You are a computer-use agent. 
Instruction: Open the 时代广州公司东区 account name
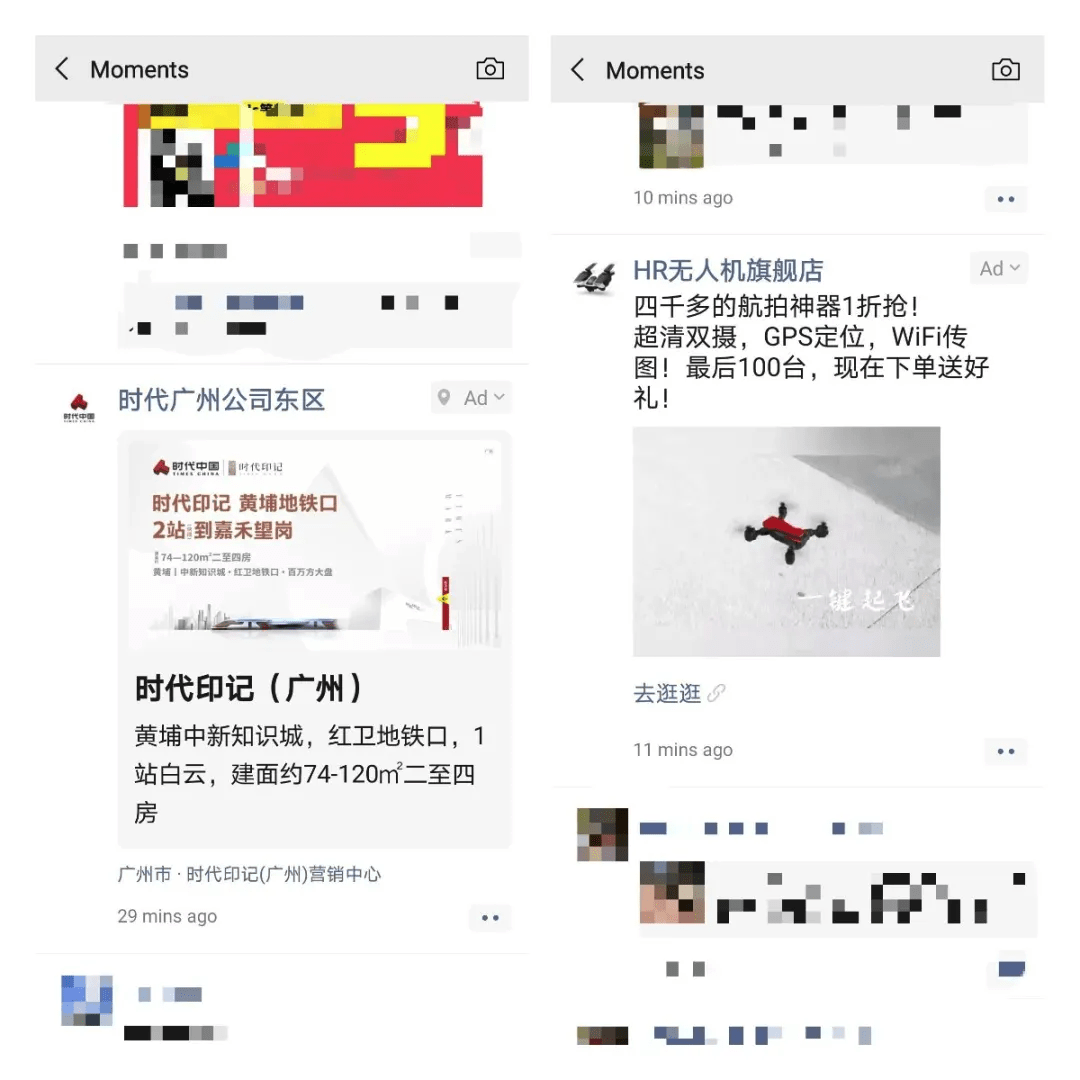click(x=221, y=399)
